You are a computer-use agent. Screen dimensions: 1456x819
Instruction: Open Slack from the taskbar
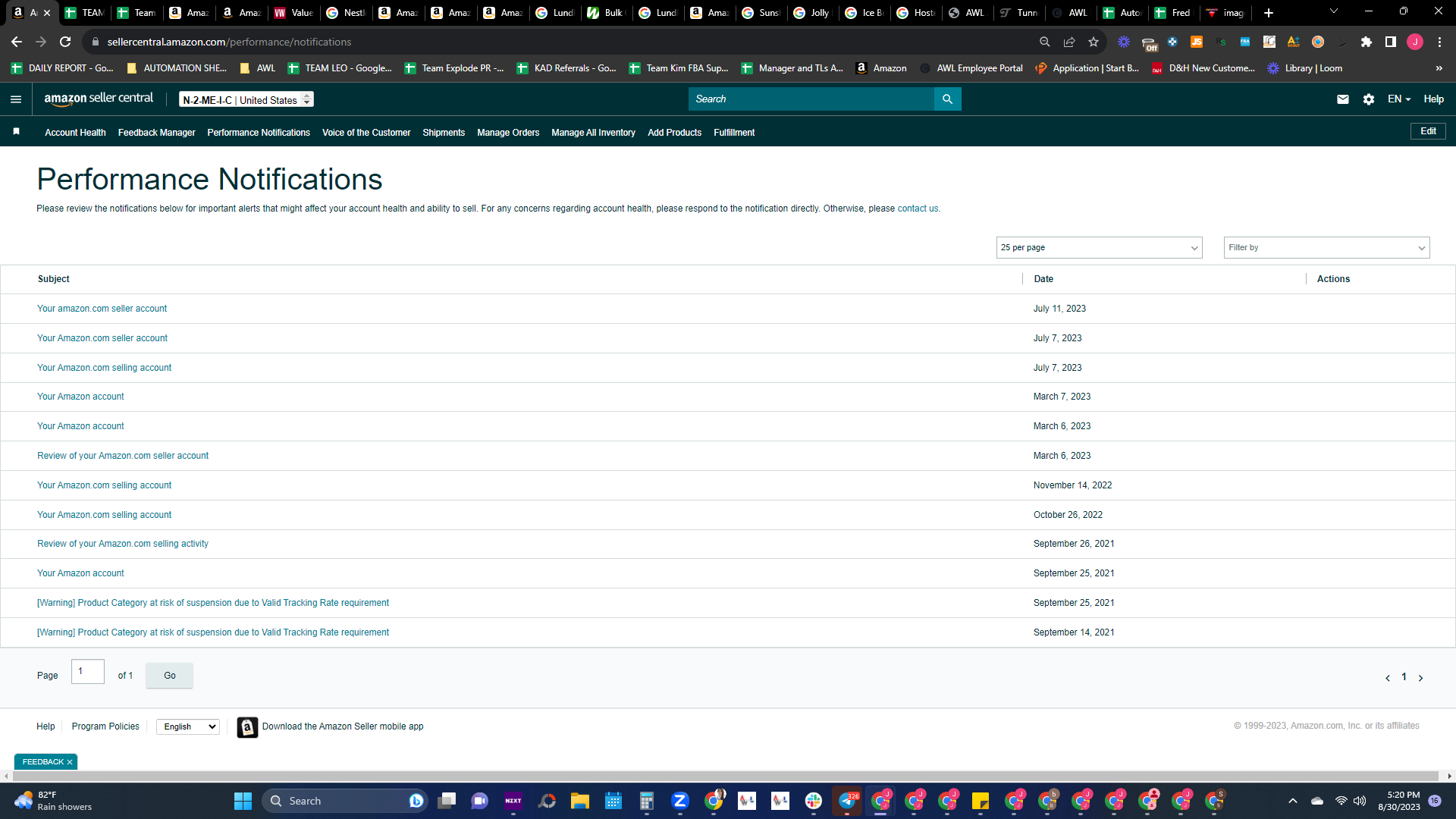tap(814, 801)
